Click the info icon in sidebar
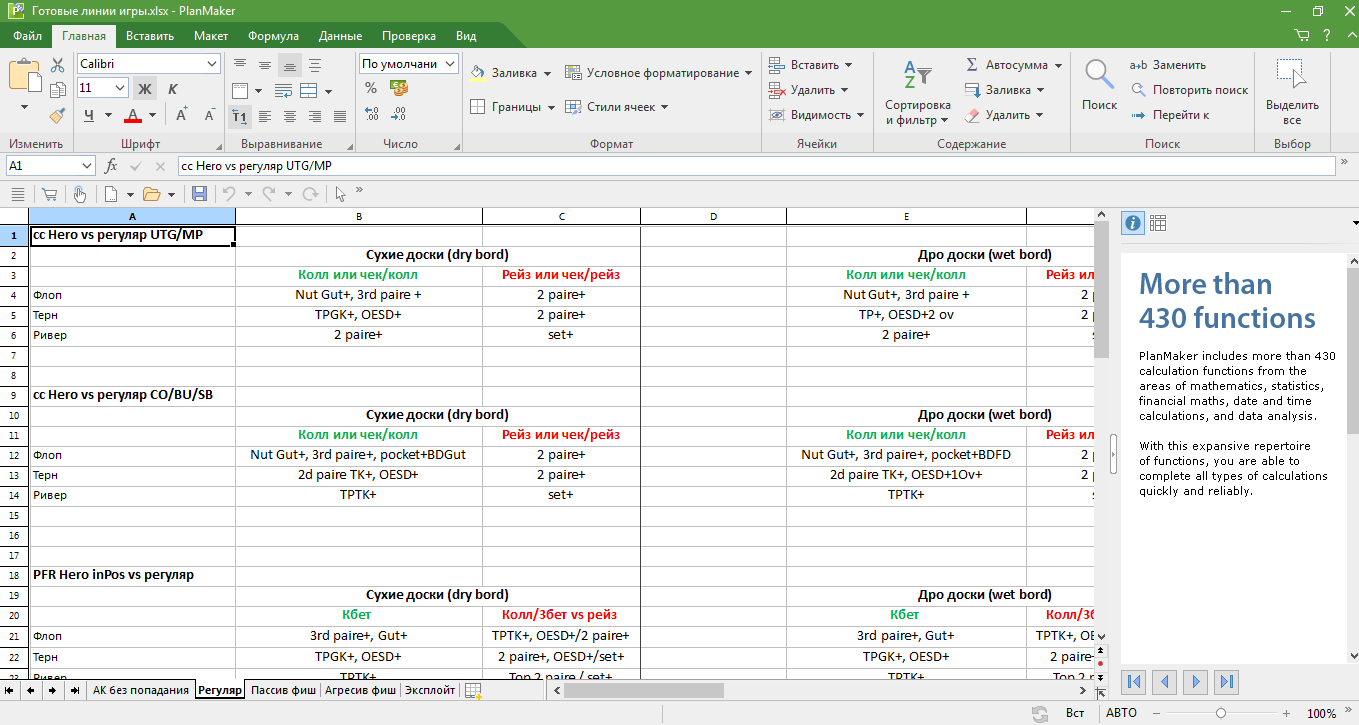This screenshot has width=1359, height=725. (x=1133, y=223)
